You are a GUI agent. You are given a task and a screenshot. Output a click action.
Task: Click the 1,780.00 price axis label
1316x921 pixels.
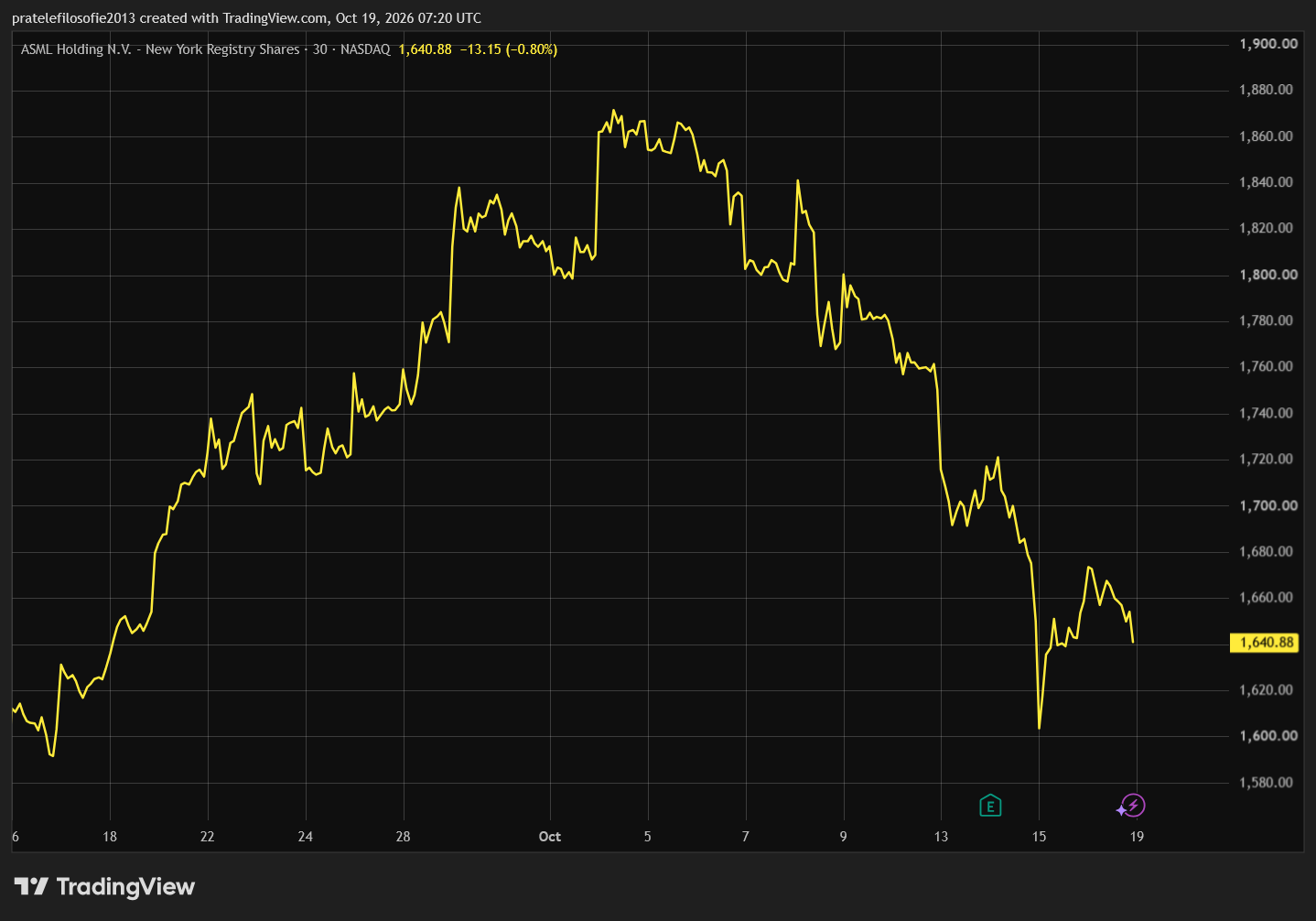point(1266,320)
